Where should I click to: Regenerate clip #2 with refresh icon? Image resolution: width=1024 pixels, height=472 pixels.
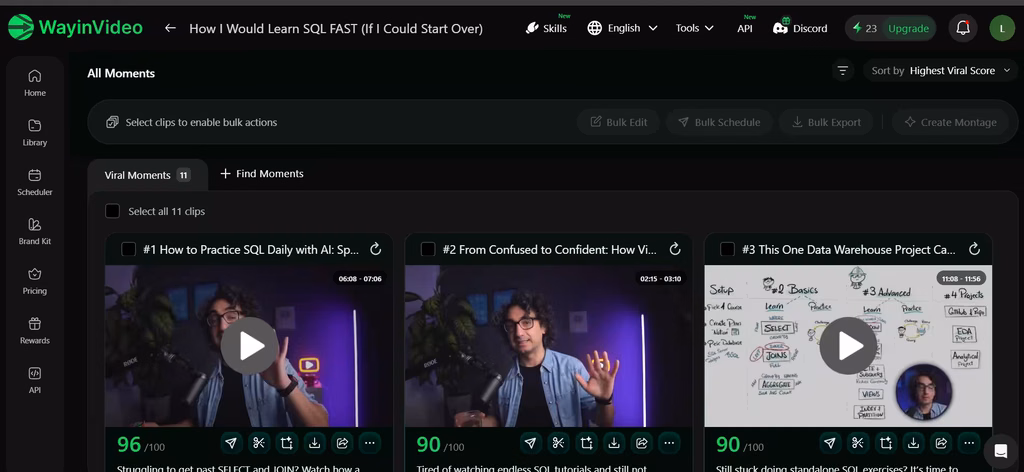(x=675, y=249)
